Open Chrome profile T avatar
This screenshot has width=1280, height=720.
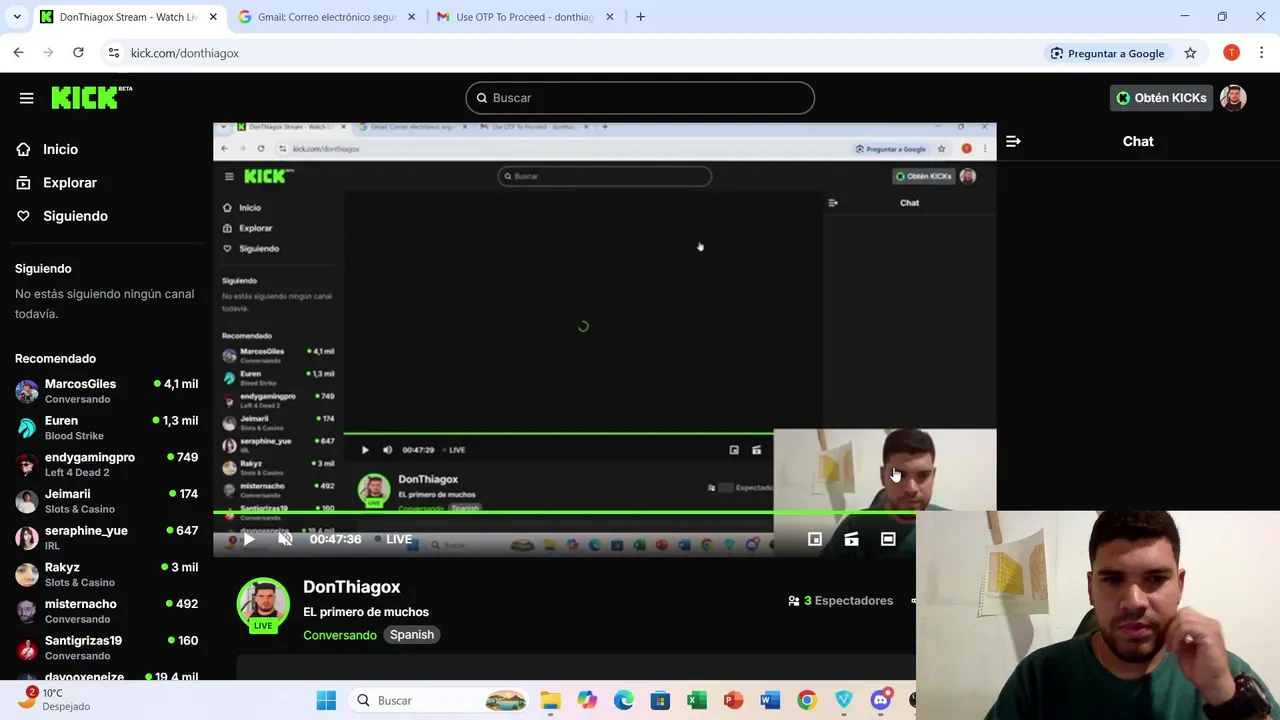[1231, 53]
